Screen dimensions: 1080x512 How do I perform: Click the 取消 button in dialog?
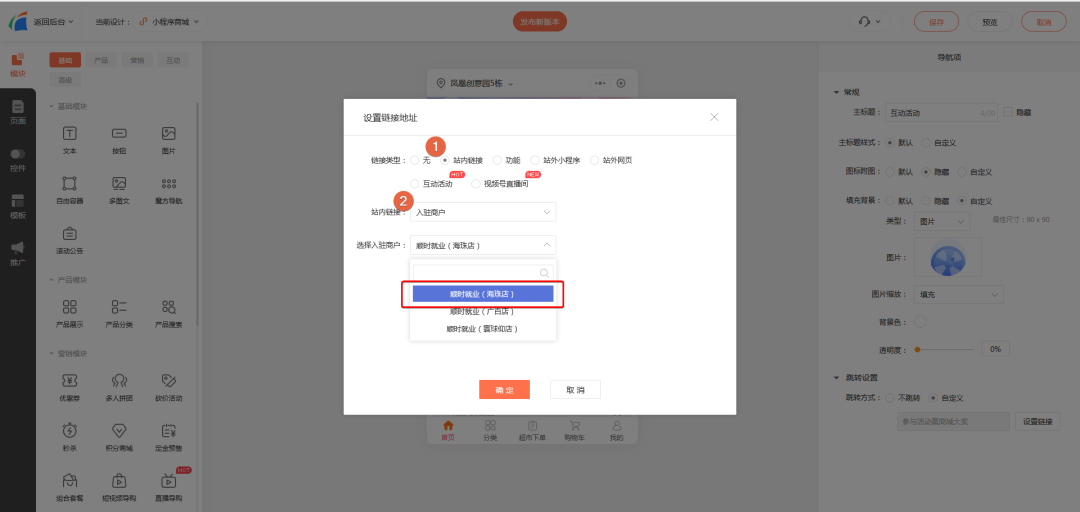point(575,389)
